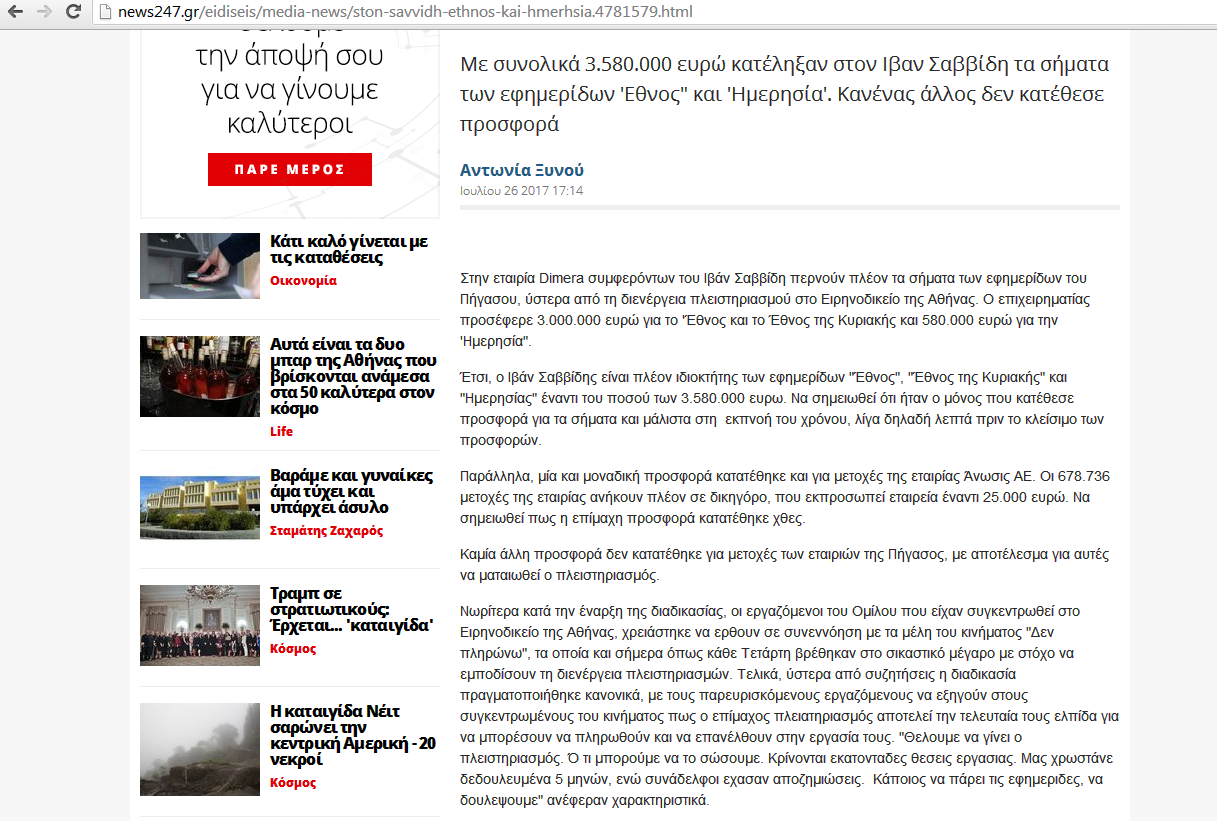
Task: Select the Οικονομία category link
Action: (x=303, y=281)
